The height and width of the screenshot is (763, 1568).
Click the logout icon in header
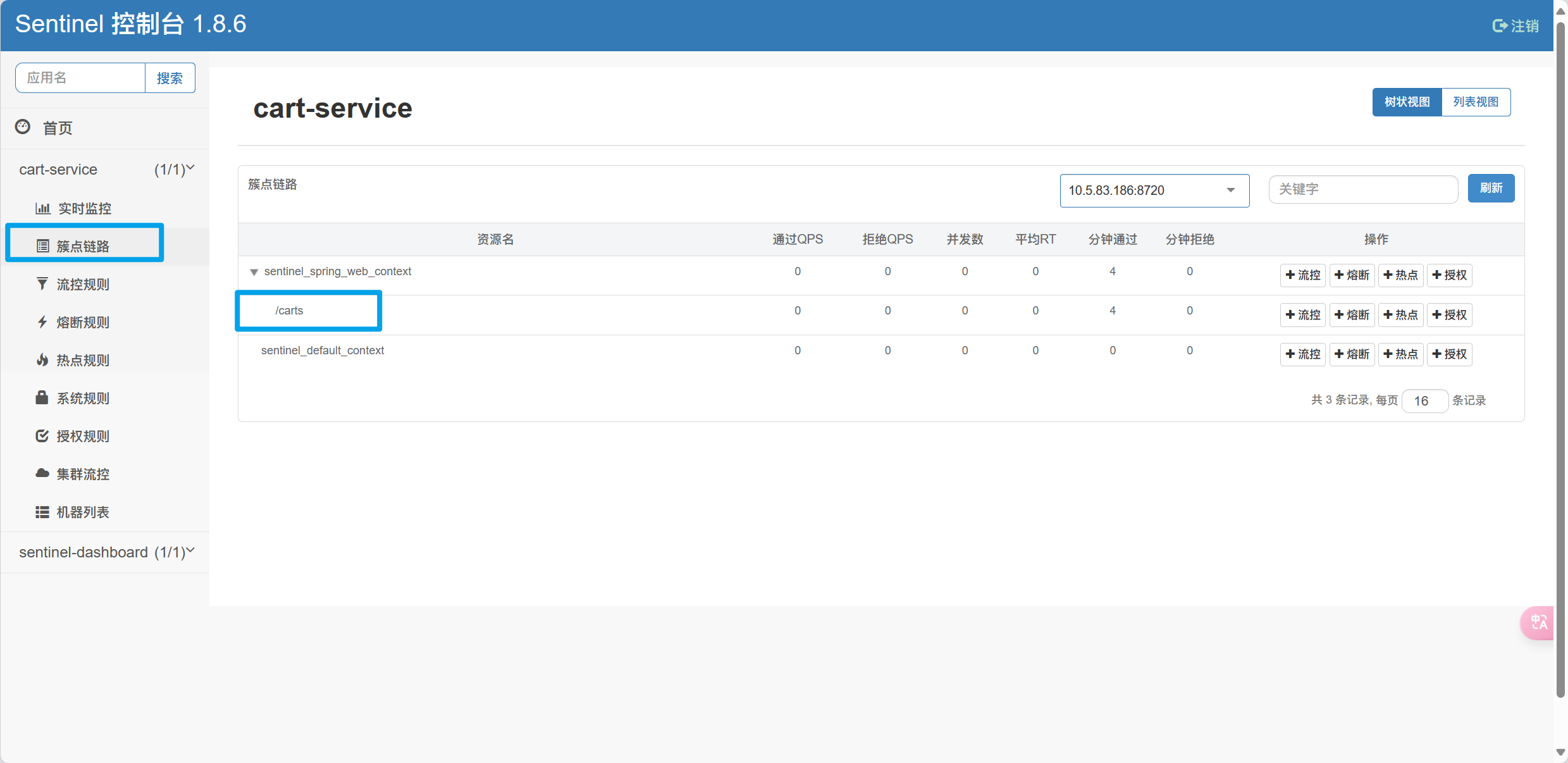point(1500,26)
